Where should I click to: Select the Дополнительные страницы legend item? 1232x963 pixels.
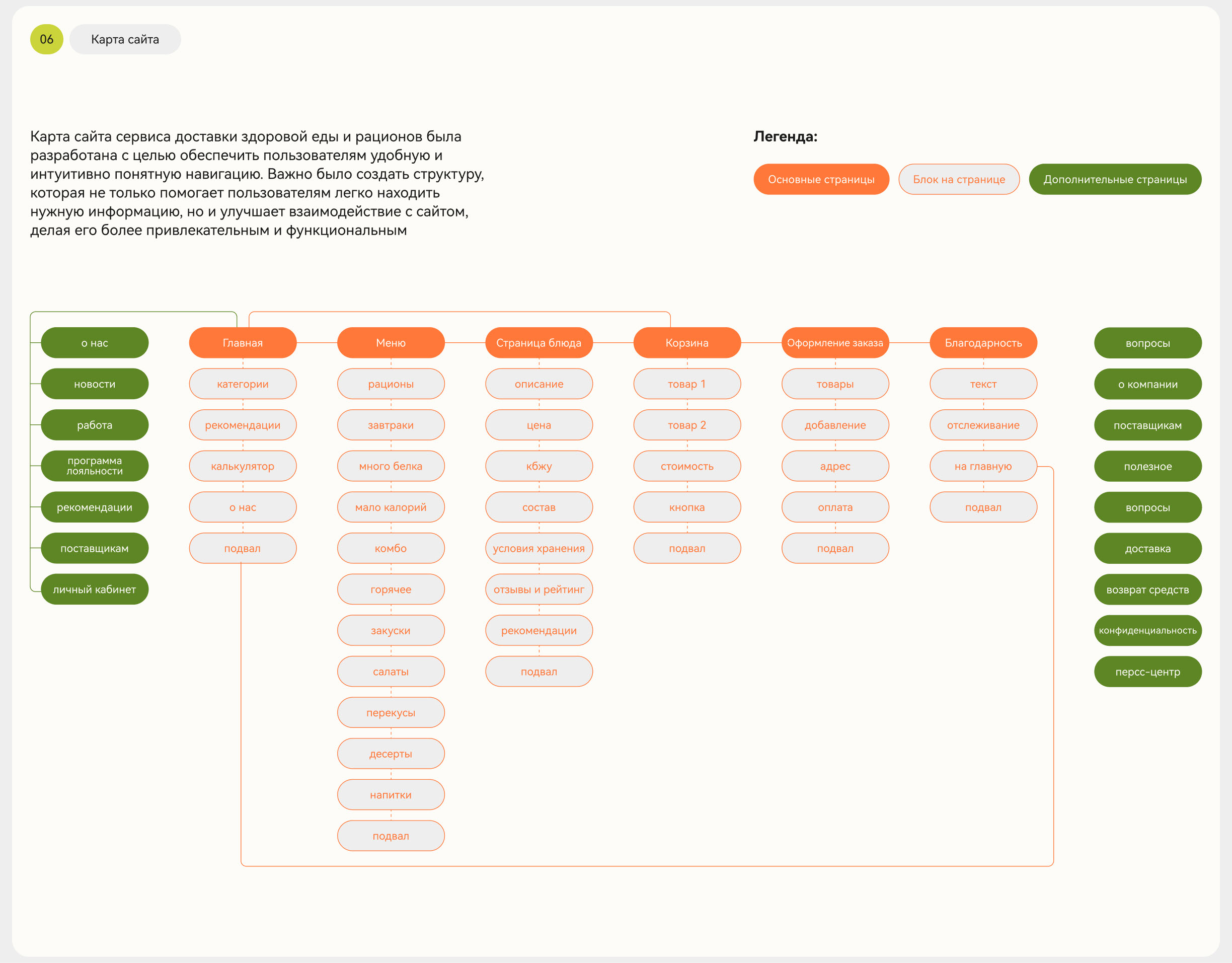[1115, 179]
